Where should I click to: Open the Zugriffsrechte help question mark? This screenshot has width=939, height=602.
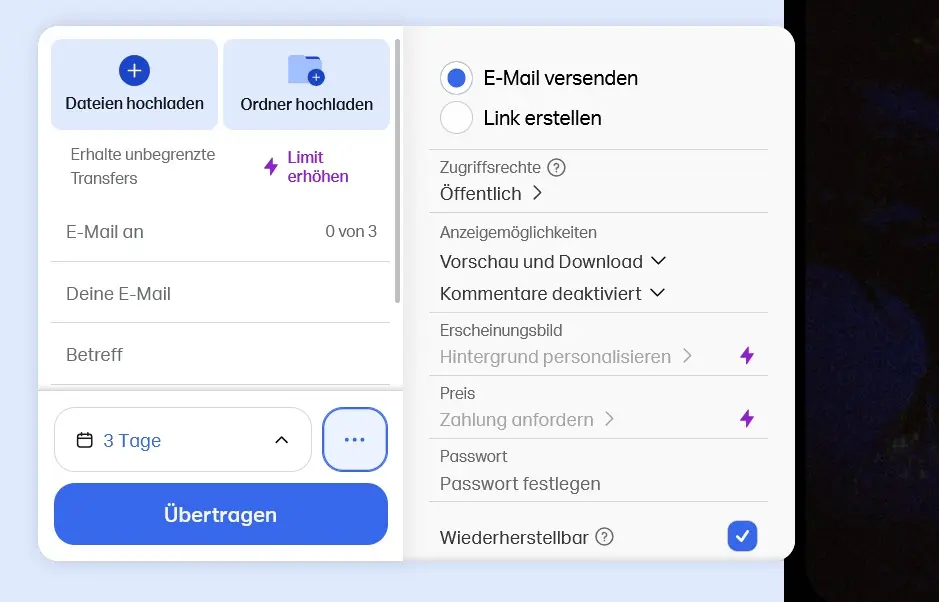click(x=557, y=167)
